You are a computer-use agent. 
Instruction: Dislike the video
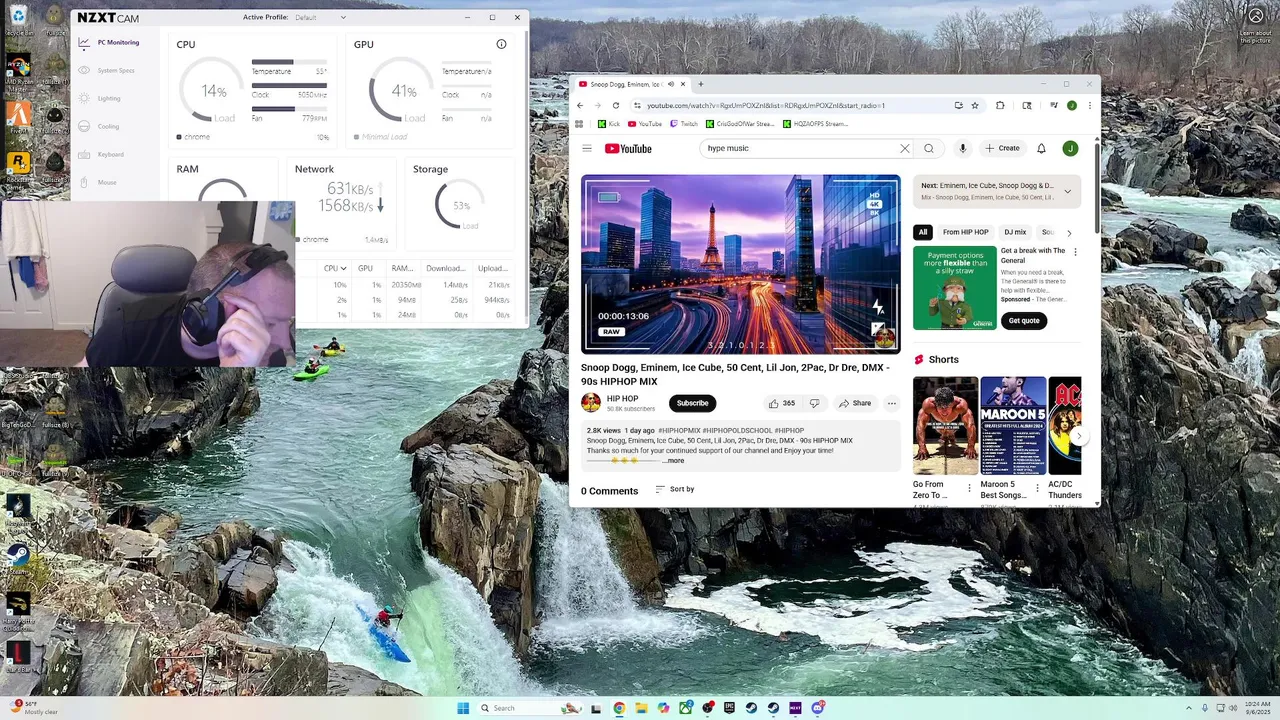(x=814, y=403)
